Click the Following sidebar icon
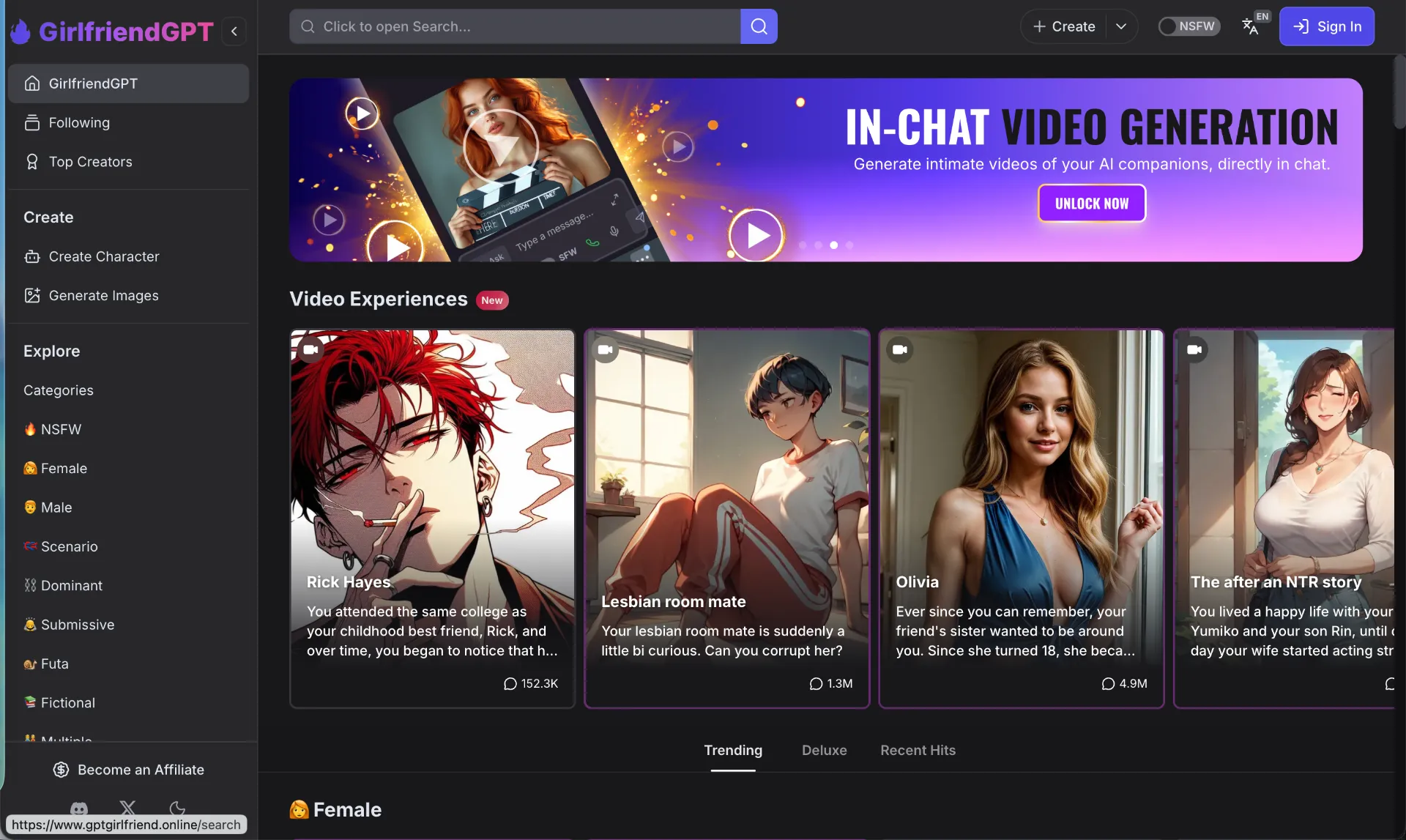This screenshot has width=1406, height=840. pos(31,122)
